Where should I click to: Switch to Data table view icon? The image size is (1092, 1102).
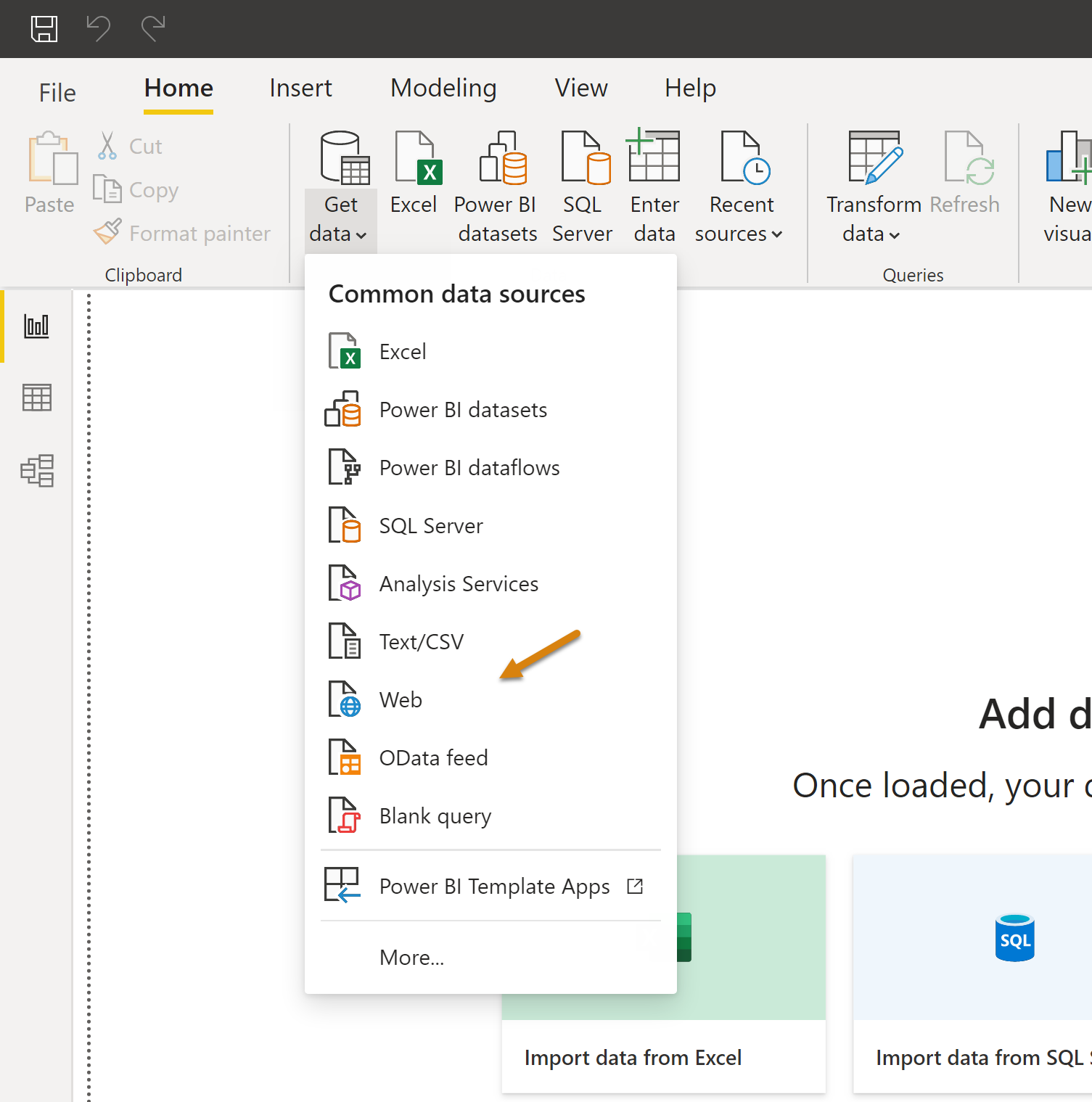click(x=36, y=398)
